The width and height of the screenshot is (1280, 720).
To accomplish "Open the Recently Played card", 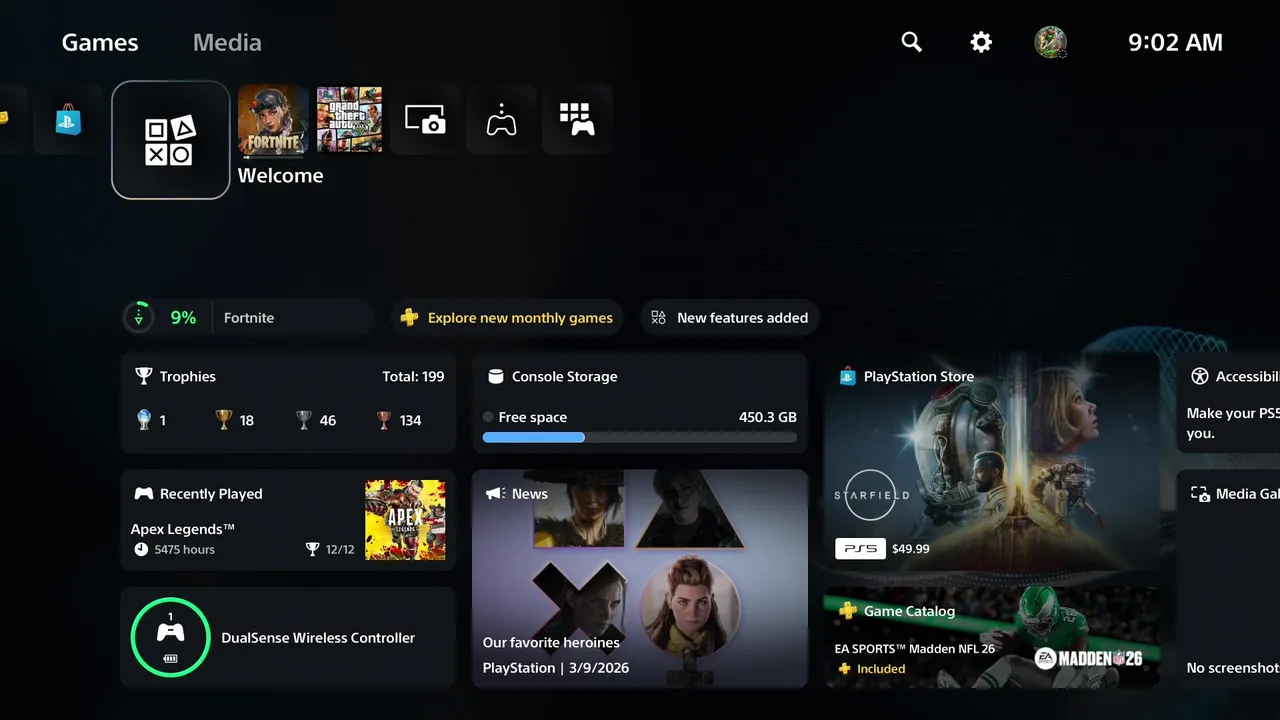I will [x=288, y=520].
